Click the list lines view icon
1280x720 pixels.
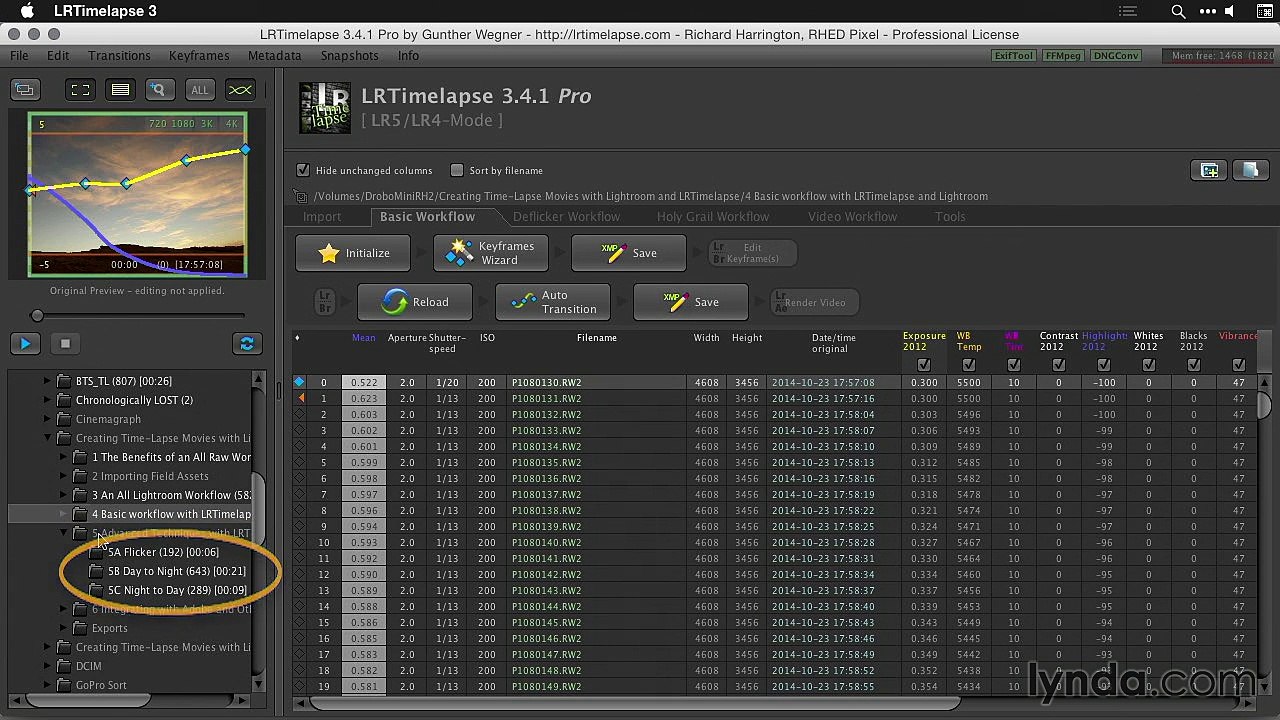(120, 90)
